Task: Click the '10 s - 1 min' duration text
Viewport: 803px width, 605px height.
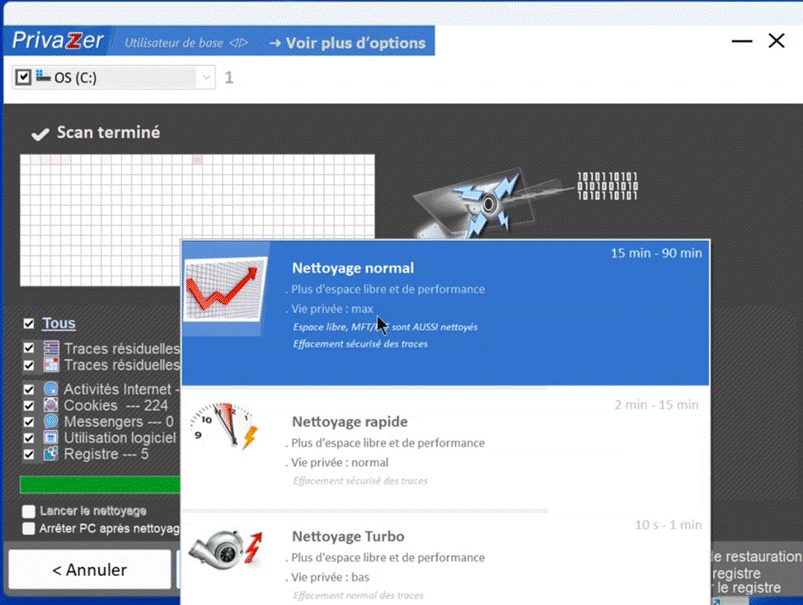Action: tap(668, 525)
